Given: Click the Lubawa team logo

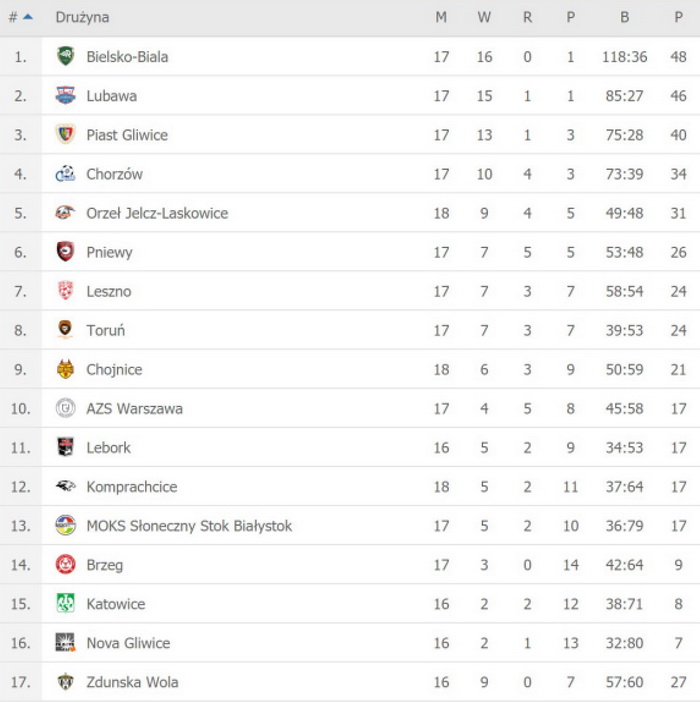Looking at the screenshot, I should click(x=65, y=96).
